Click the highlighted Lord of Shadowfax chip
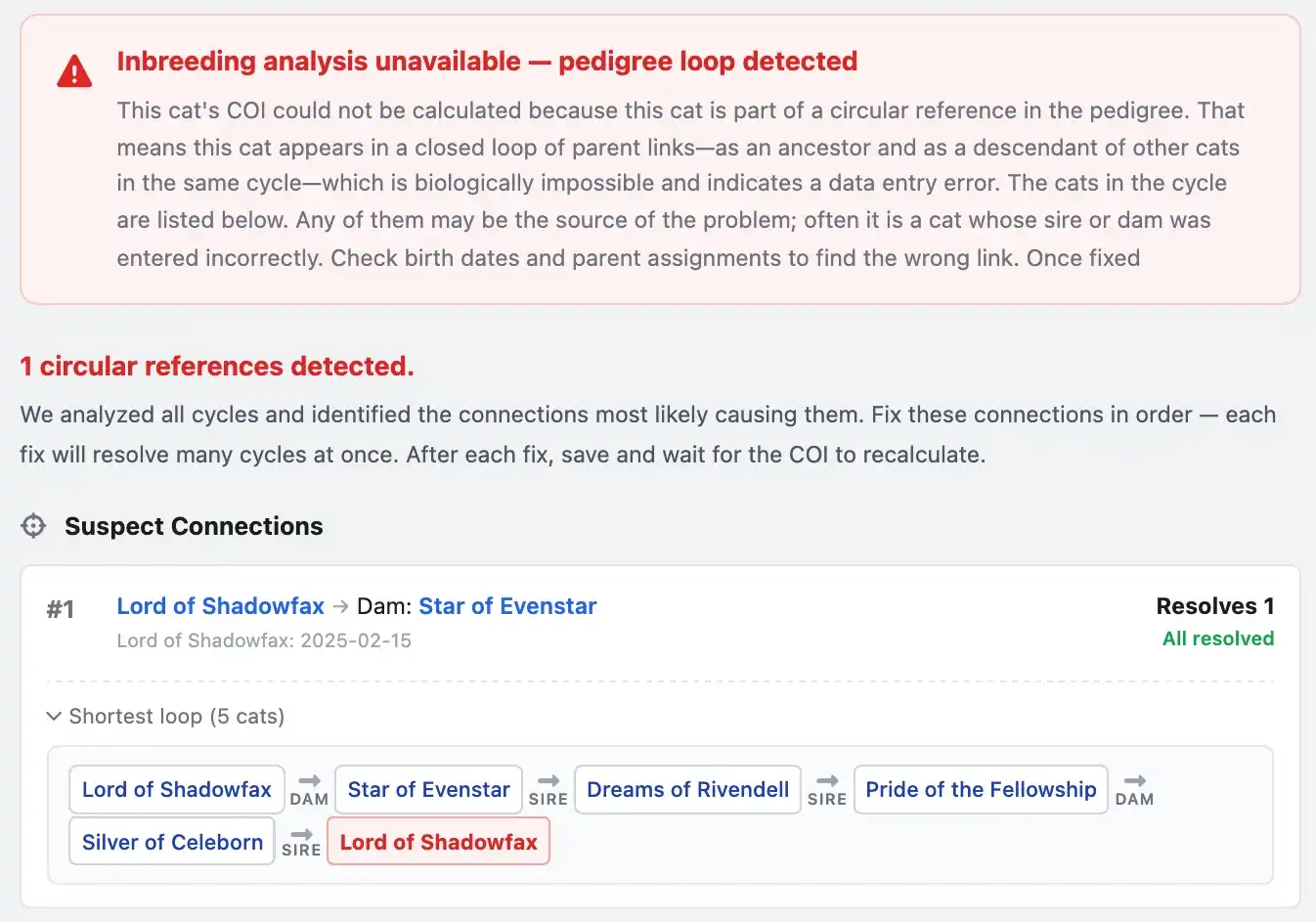Screen dimensions: 1316x922 pos(438,841)
